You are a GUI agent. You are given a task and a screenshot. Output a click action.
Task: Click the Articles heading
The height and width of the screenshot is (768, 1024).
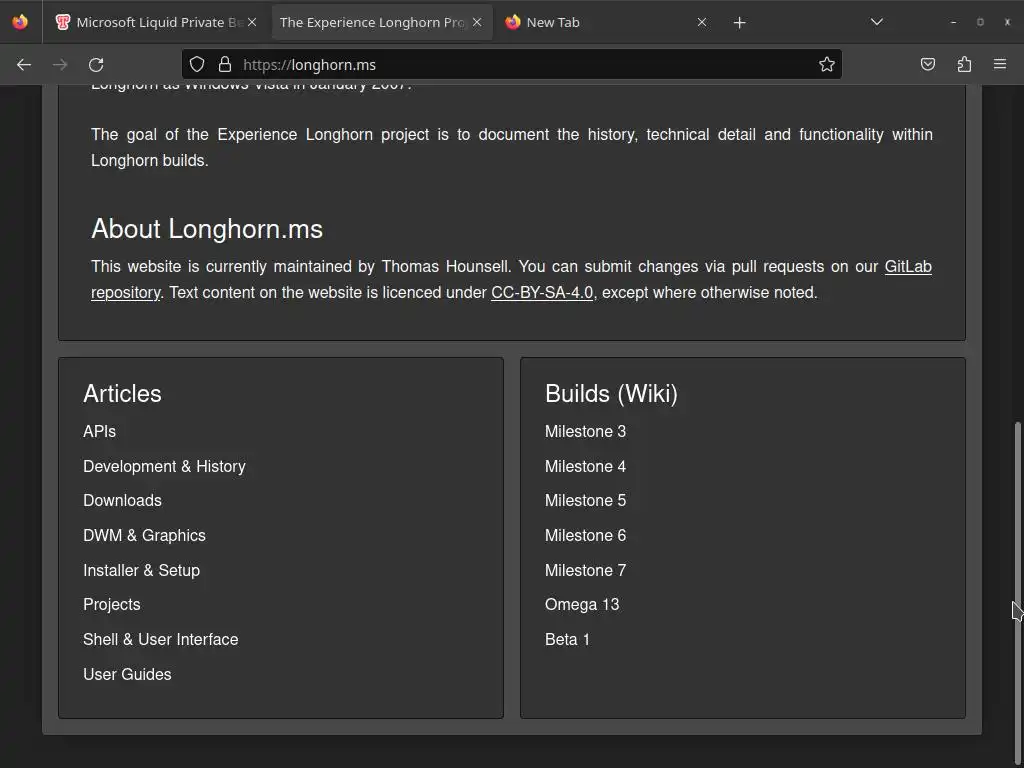tap(122, 394)
